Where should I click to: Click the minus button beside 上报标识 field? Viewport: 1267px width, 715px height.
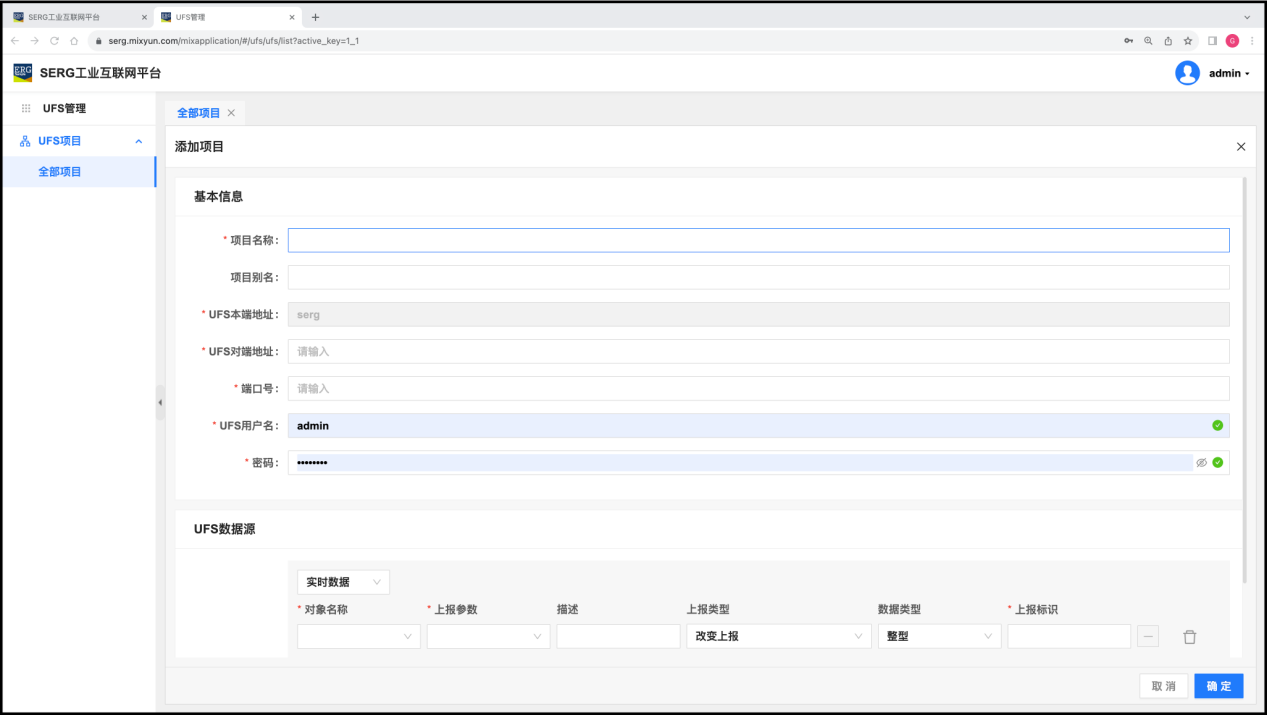pos(1148,637)
